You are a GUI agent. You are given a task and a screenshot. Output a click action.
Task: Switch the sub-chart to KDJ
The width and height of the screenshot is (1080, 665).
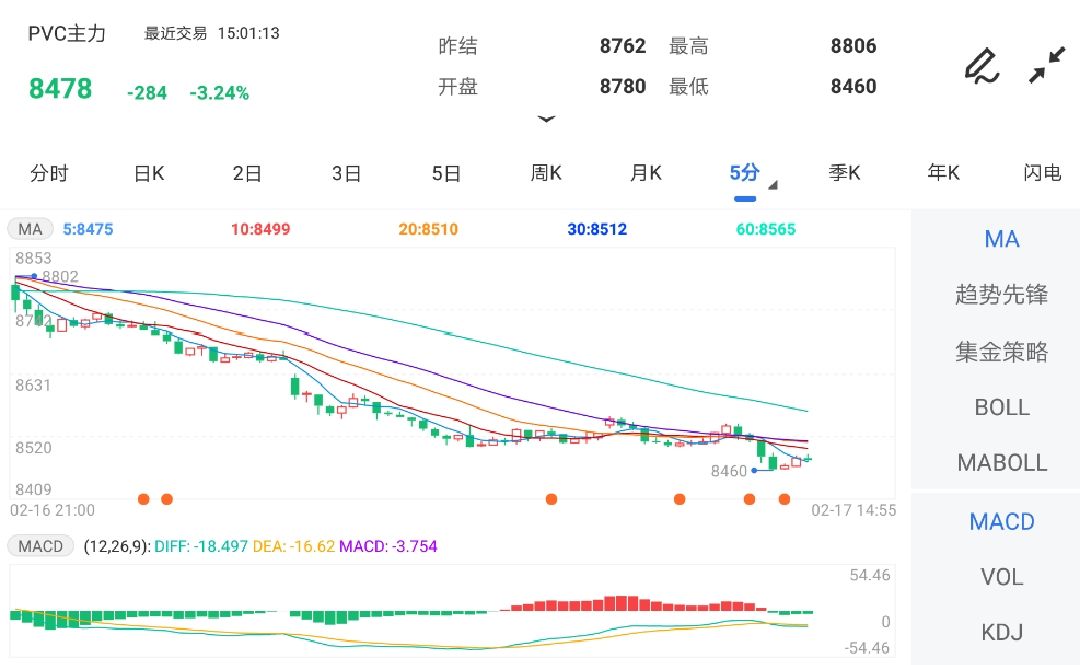coord(1001,631)
